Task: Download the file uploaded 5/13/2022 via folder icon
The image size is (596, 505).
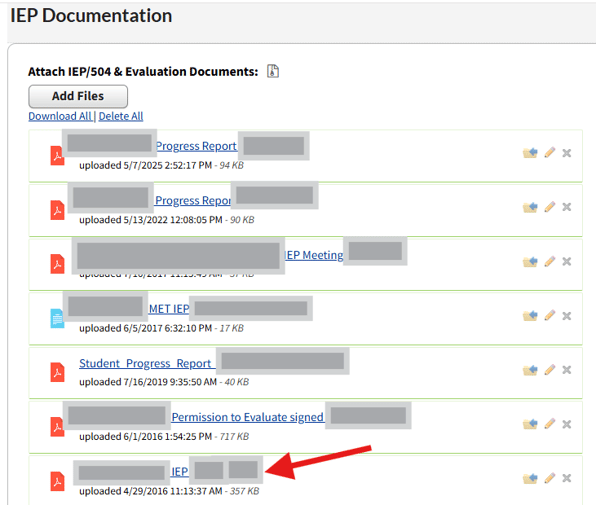Action: (x=530, y=207)
